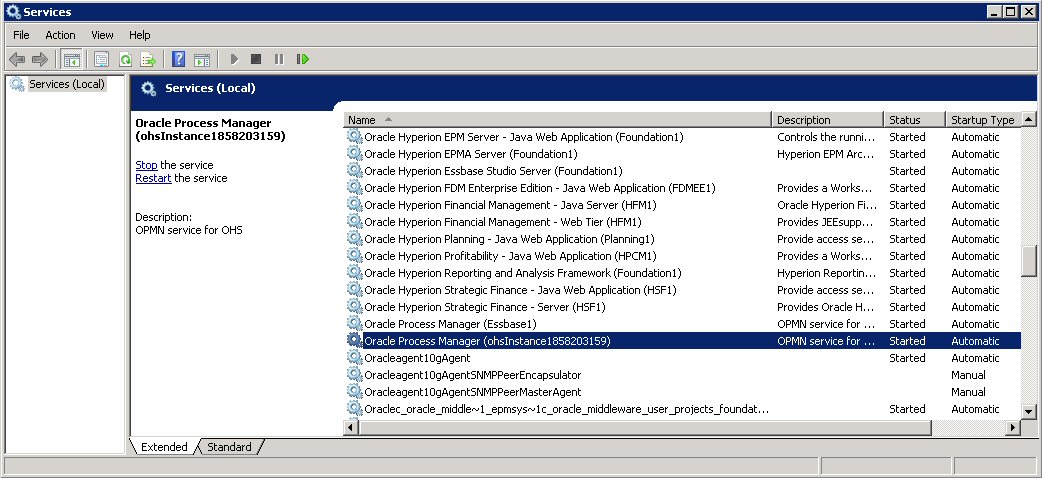Viewport: 1042px width, 478px height.
Task: Click gear icon of Oracle Hyperion EPMA Server row
Action: point(355,154)
